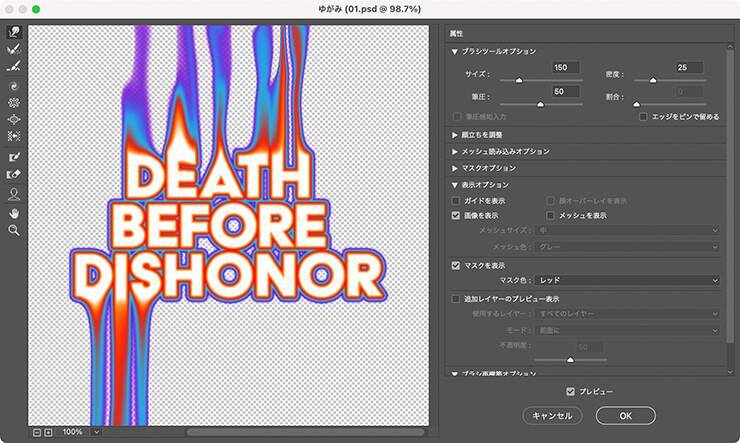Open 使用するレイヤー dropdown
This screenshot has height=443, width=740.
[627, 314]
